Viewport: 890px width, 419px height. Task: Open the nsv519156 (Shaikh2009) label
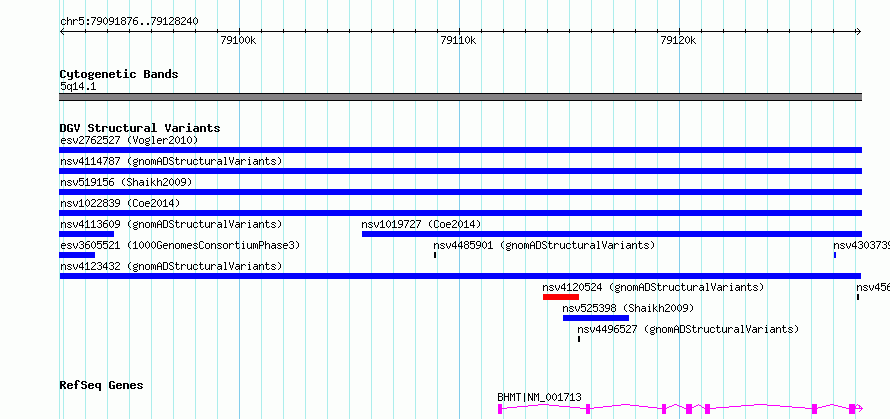126,182
